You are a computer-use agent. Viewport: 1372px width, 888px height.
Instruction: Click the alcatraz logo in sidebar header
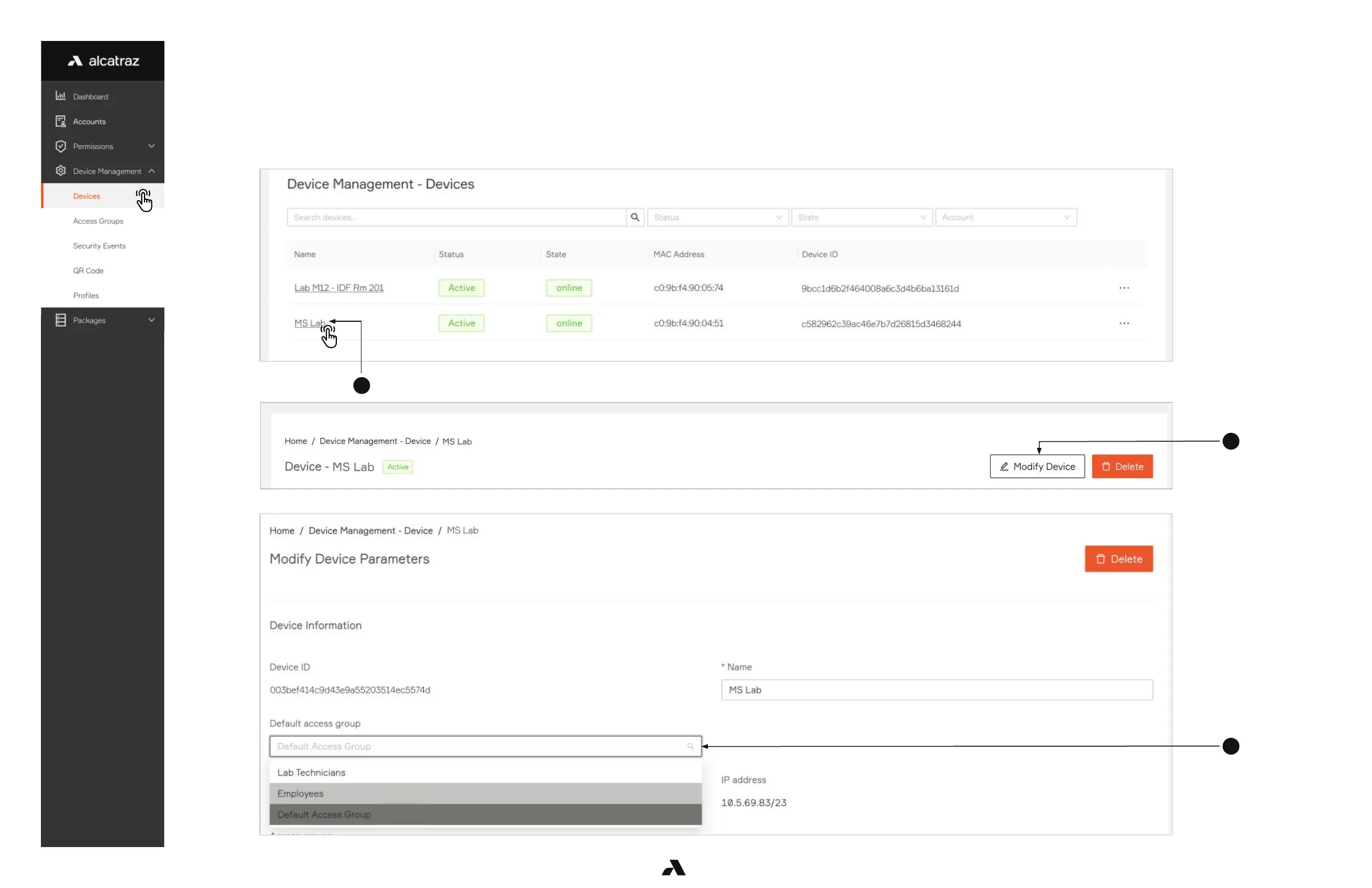click(x=103, y=61)
